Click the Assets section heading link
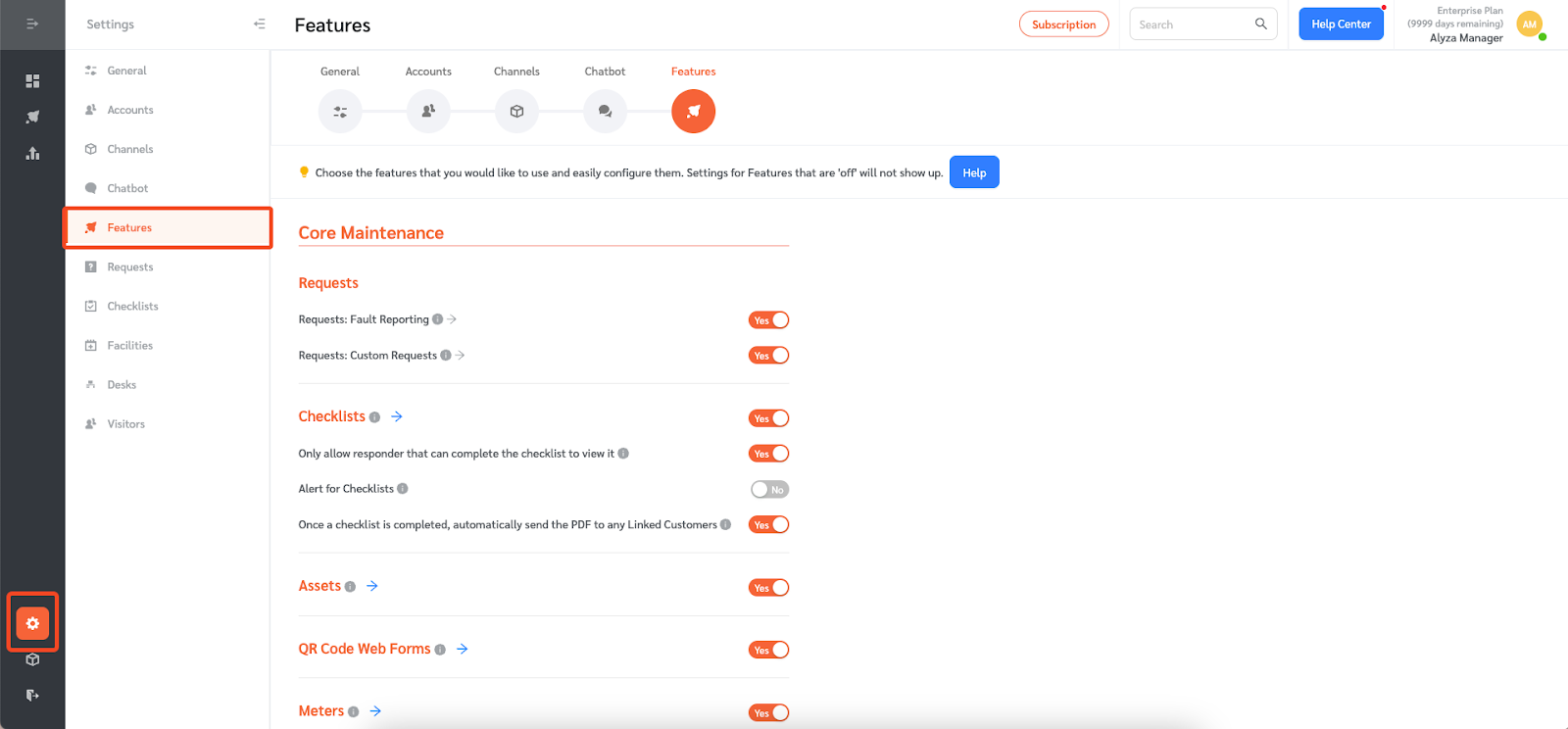This screenshot has width=1568, height=729. click(319, 586)
